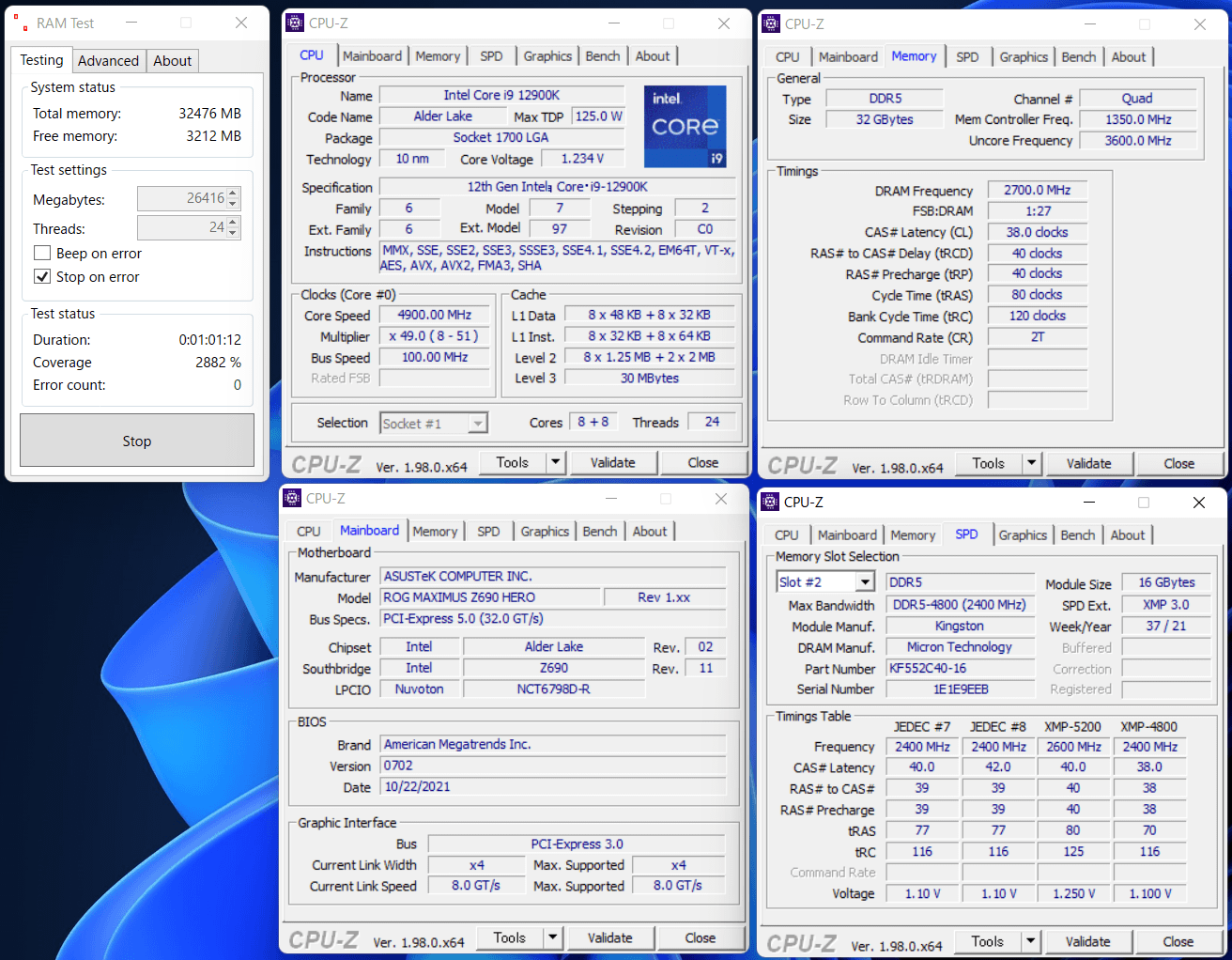Click the Part Number KF552C40-16

pyautogui.click(x=960, y=669)
